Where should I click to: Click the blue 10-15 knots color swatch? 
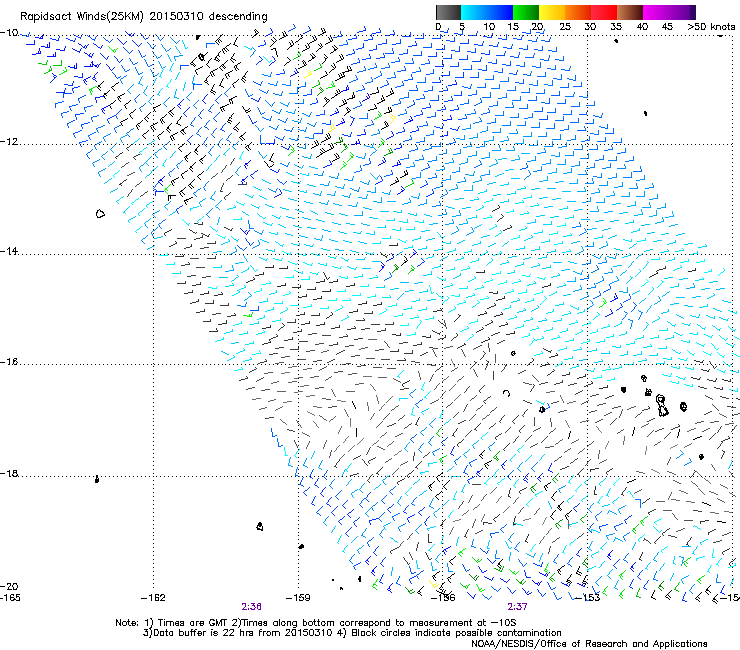500,12
